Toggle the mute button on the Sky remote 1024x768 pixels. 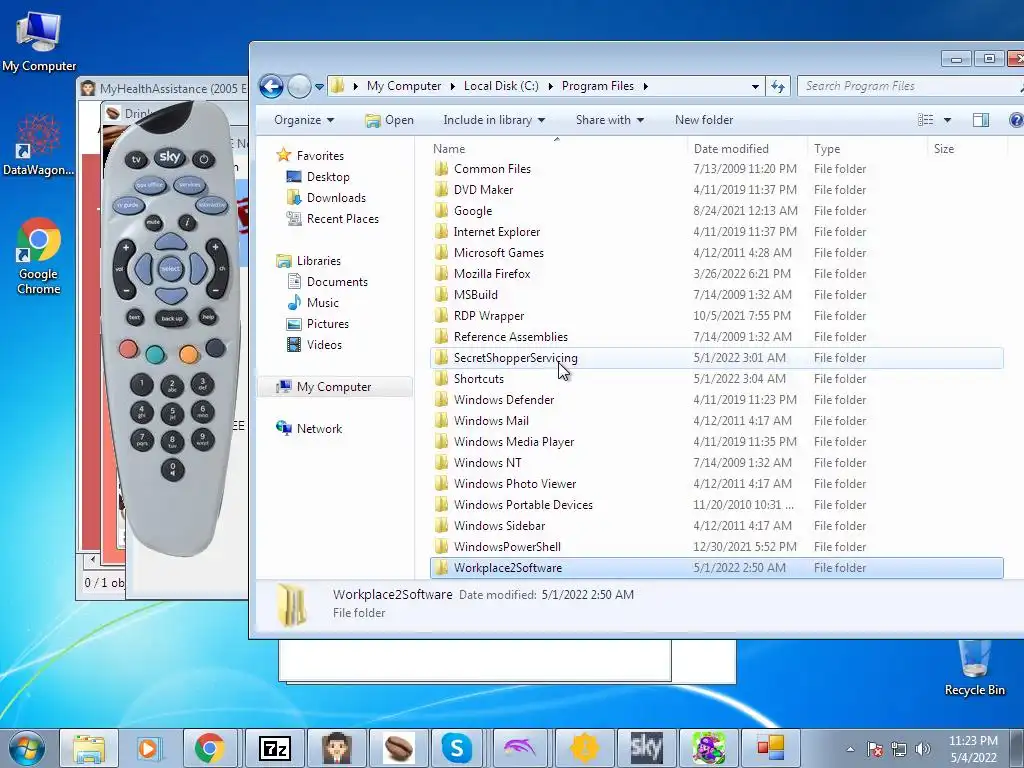point(153,223)
